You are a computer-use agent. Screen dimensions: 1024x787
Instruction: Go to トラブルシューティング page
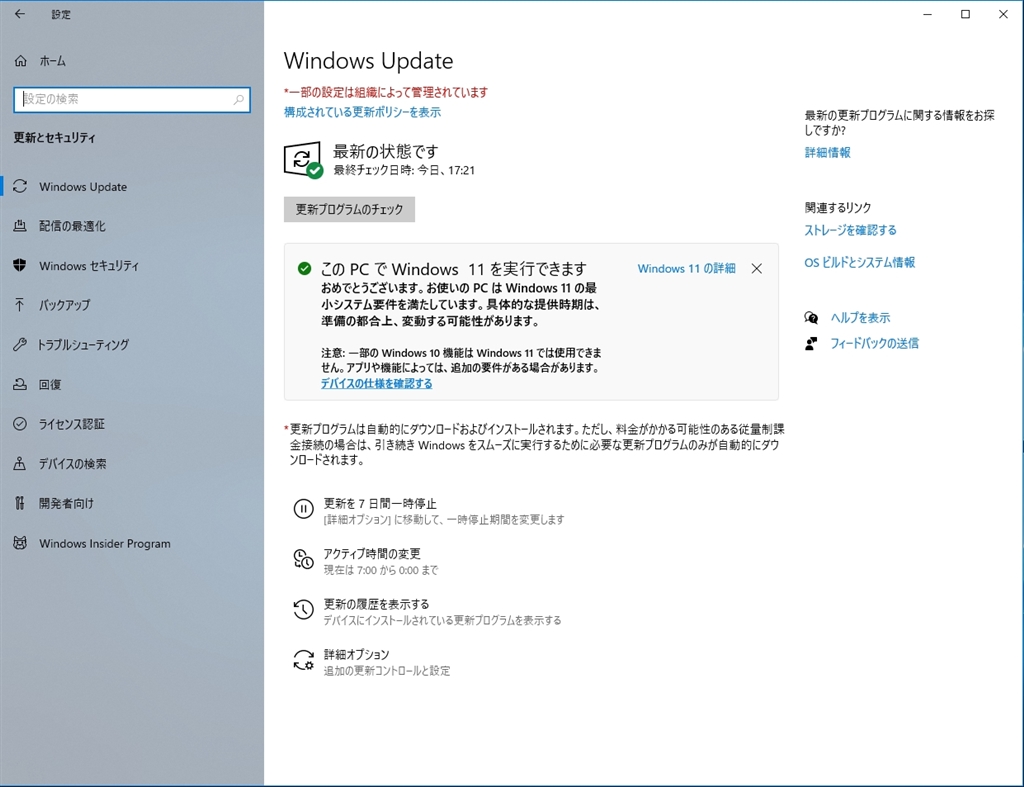(x=83, y=344)
